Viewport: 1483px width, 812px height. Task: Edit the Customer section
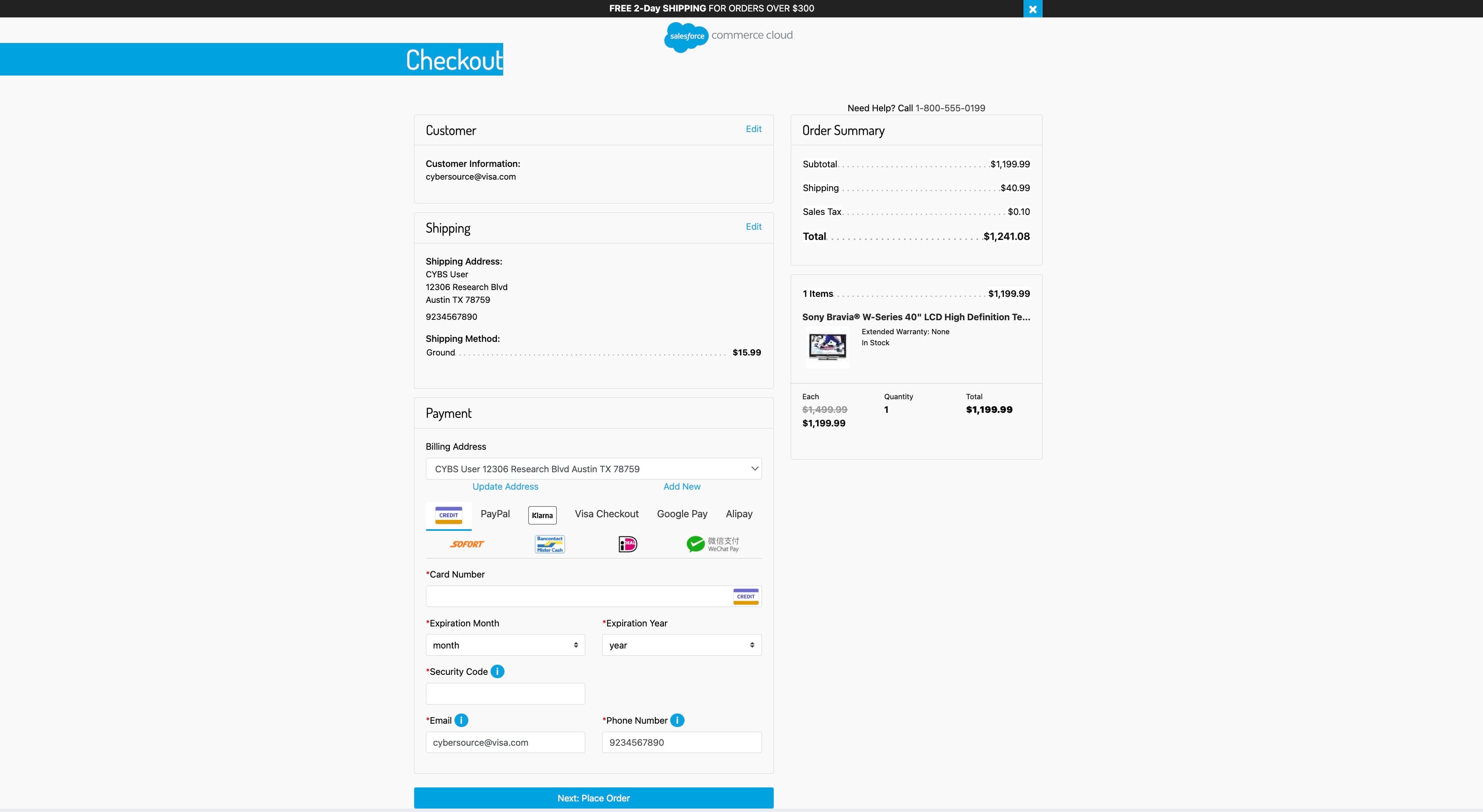(753, 129)
